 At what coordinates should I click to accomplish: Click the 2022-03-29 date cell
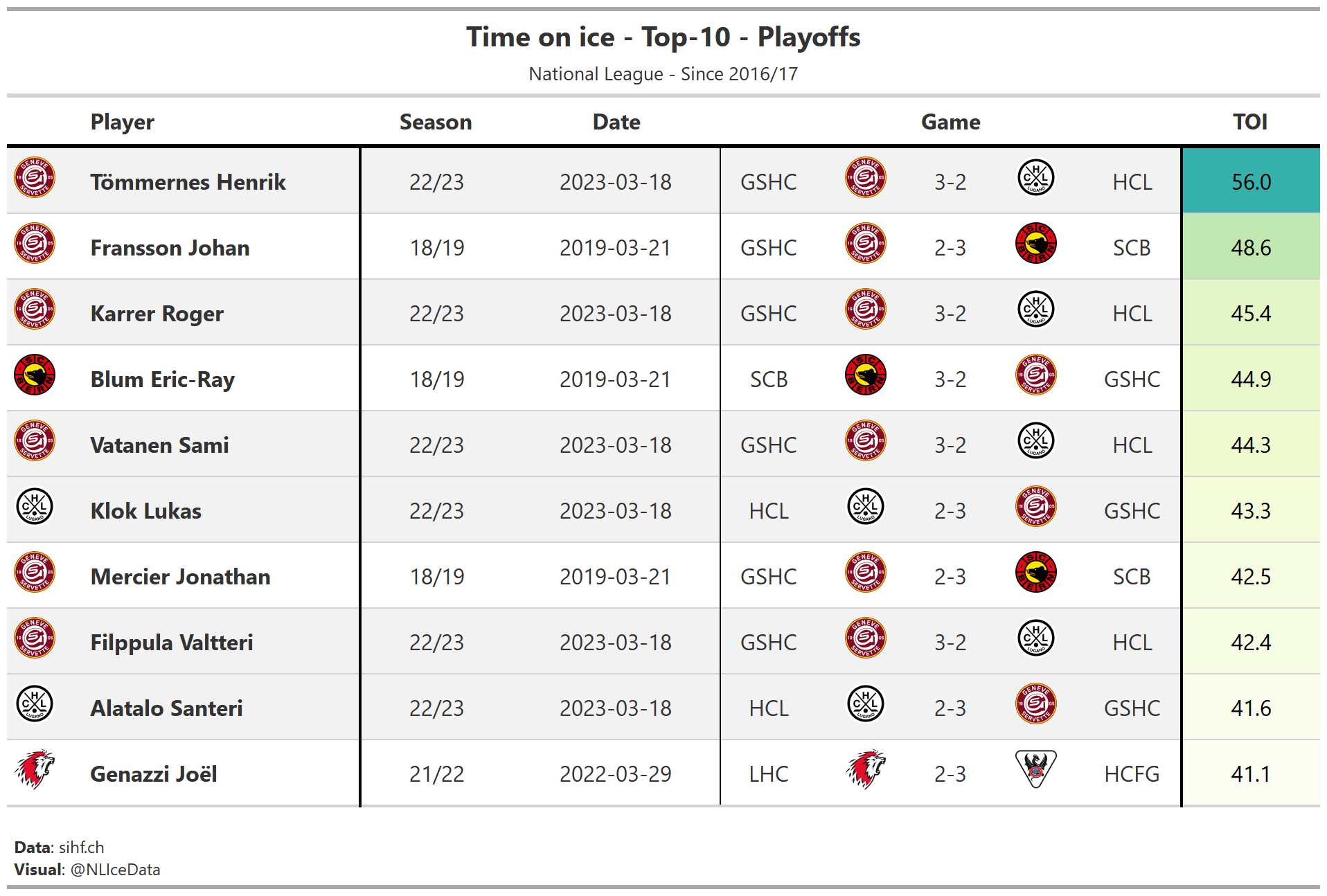pos(615,774)
